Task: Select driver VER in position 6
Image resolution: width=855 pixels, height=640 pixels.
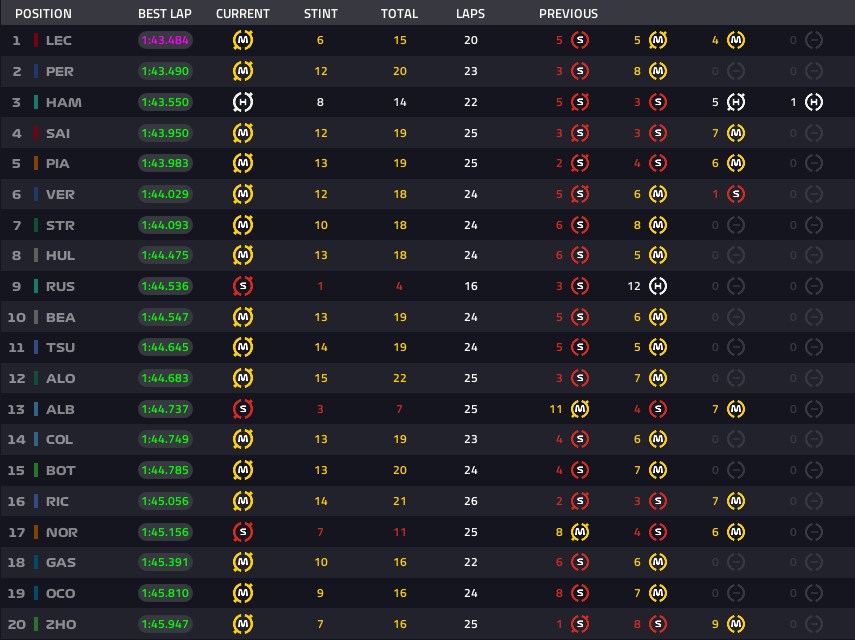Action: pyautogui.click(x=60, y=194)
